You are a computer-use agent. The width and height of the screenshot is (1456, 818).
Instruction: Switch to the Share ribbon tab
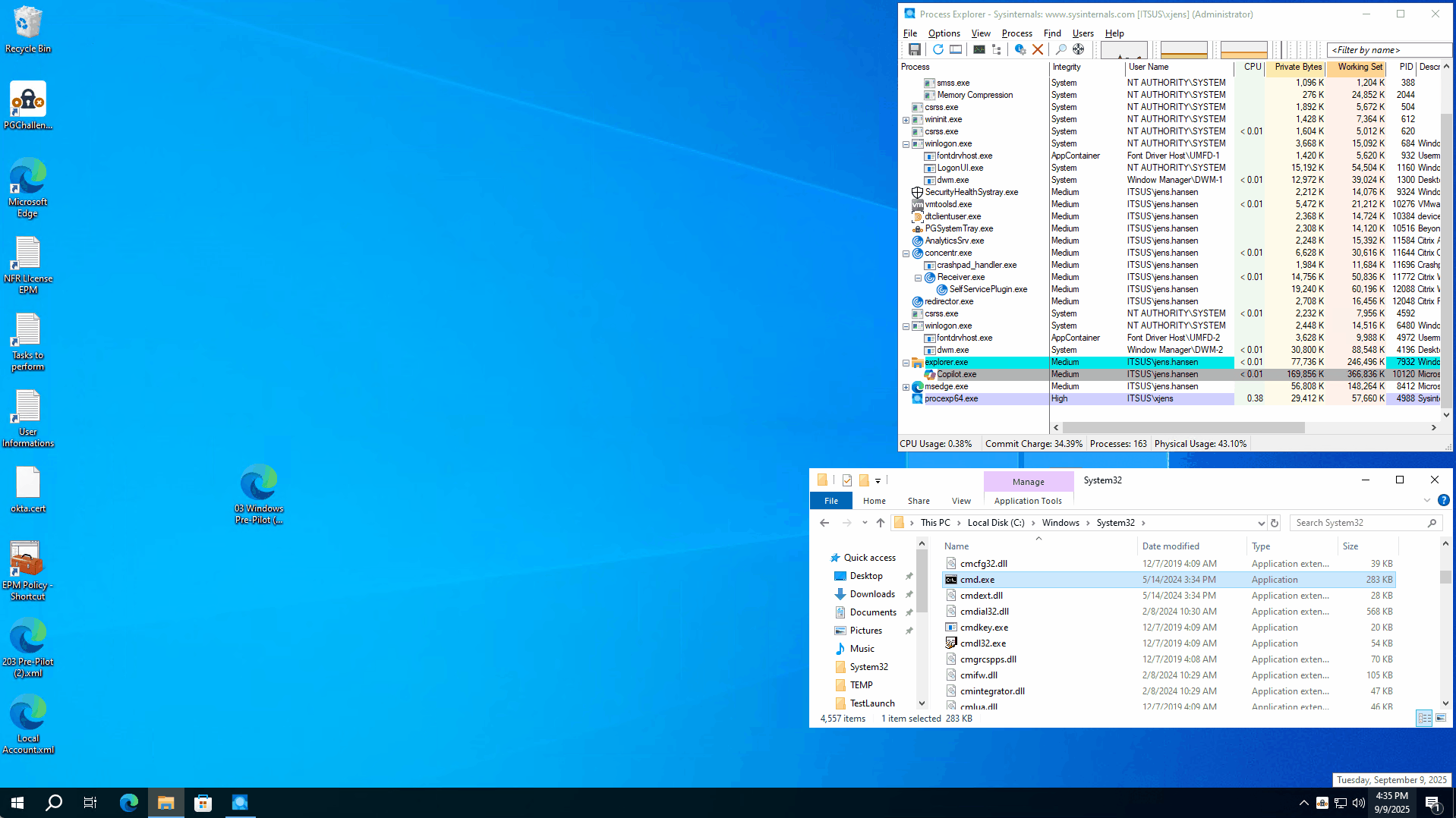[919, 501]
